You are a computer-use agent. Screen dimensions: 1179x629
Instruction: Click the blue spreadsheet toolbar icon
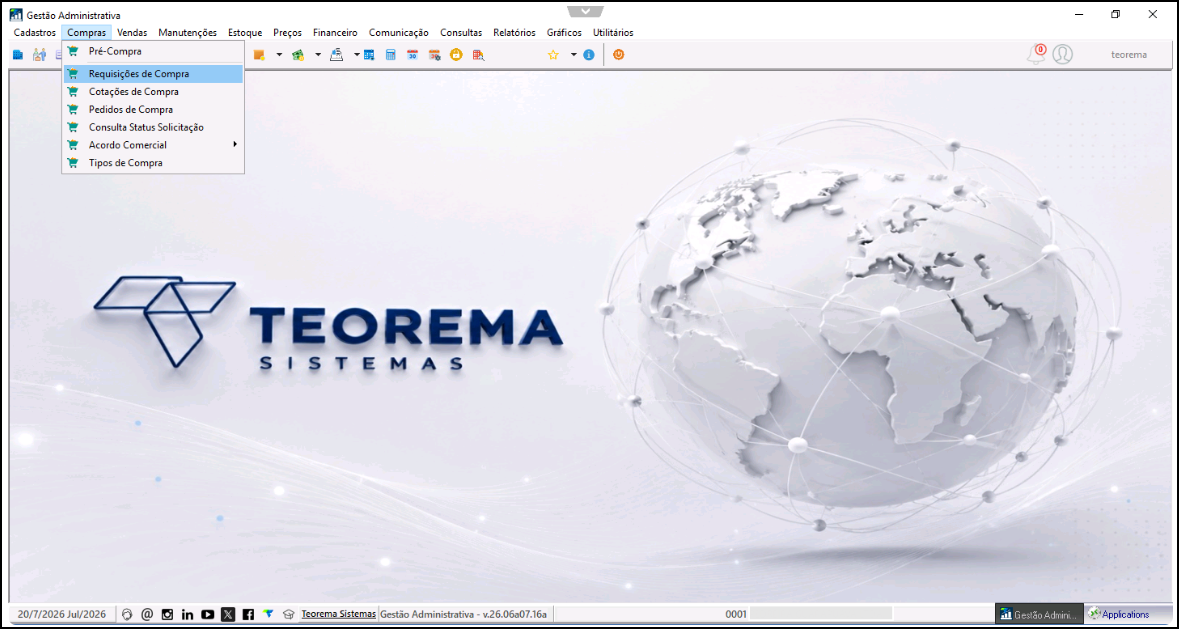point(369,55)
